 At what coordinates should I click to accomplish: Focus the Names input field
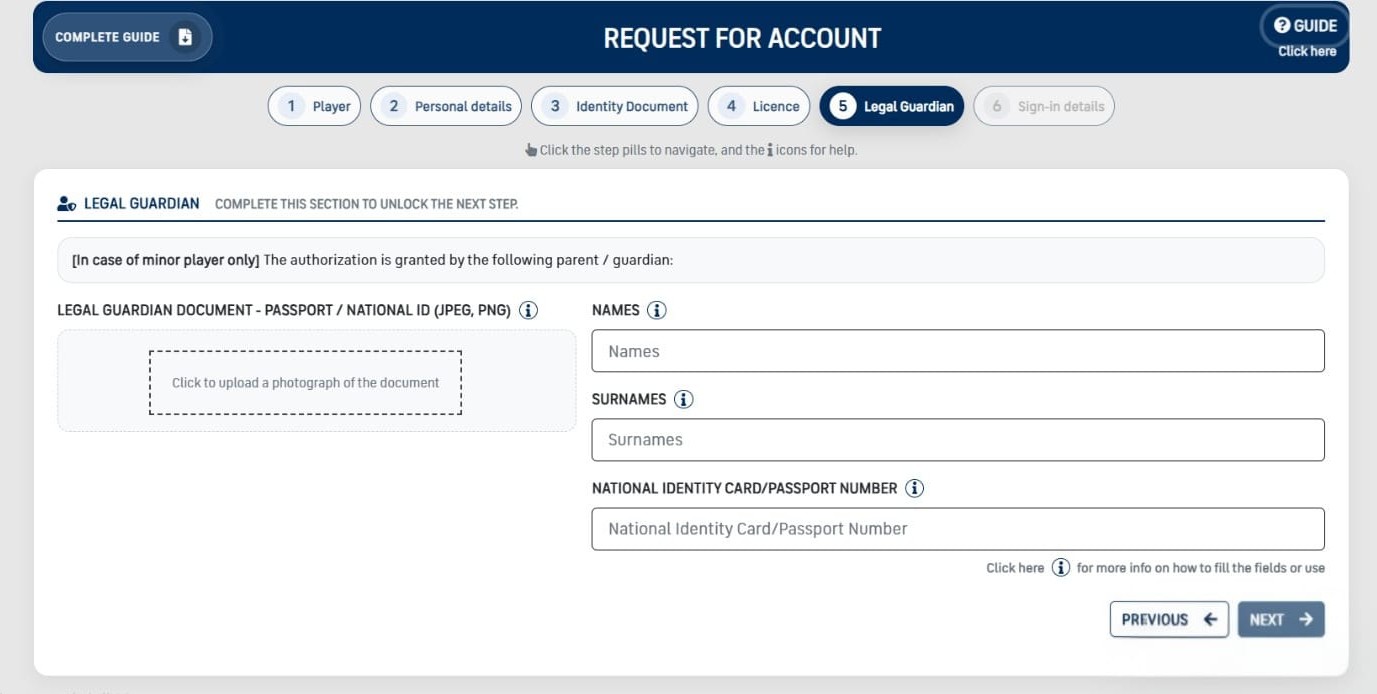(957, 351)
